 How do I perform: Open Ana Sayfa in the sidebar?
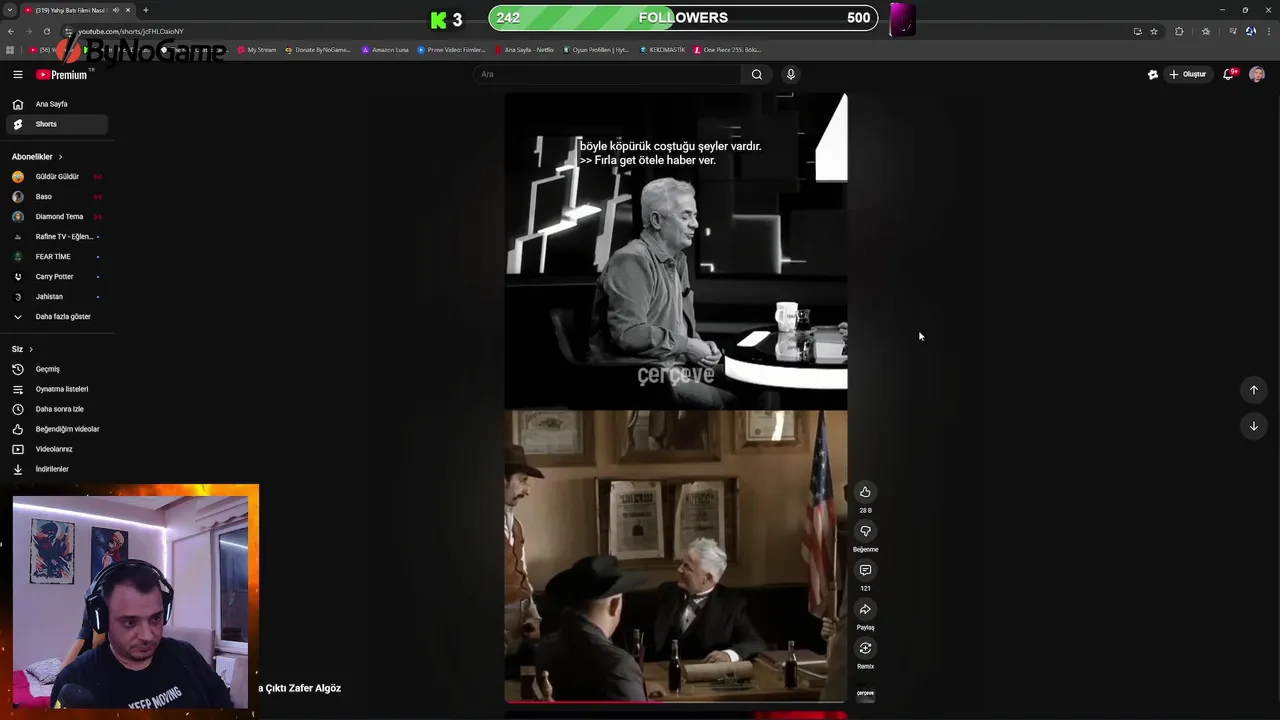point(55,104)
